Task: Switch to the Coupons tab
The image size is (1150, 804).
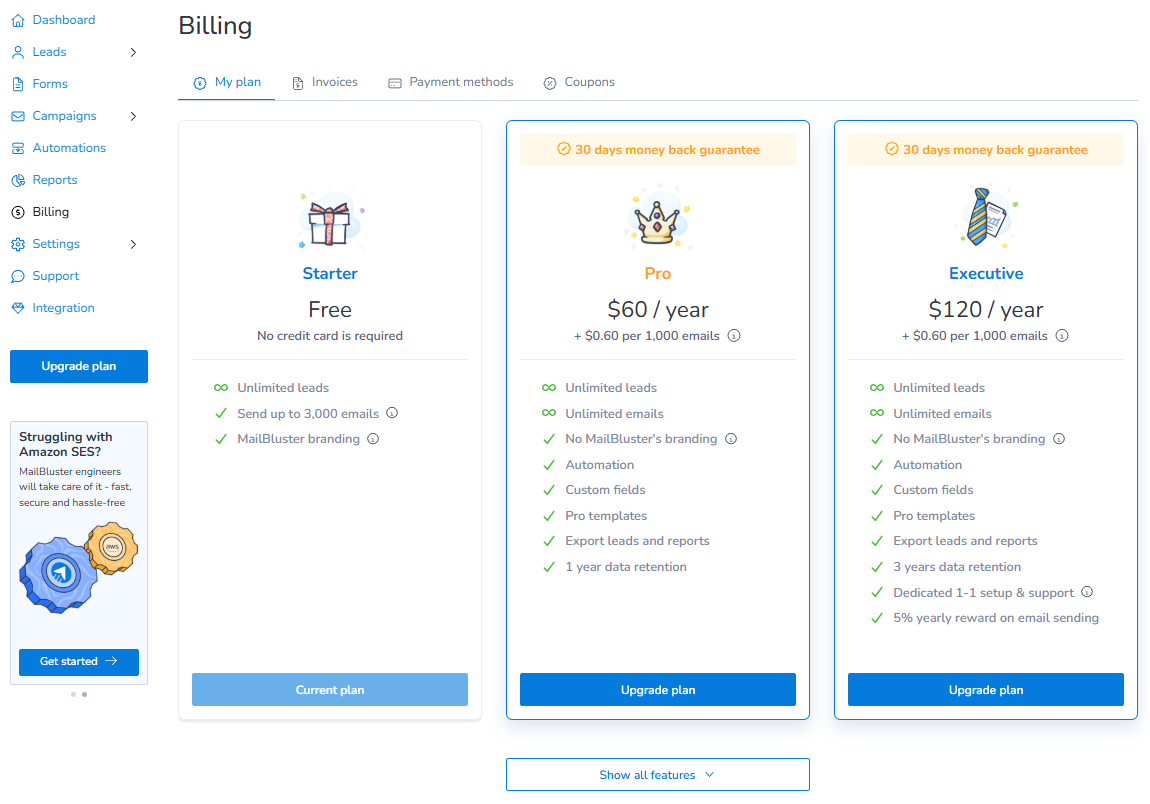Action: click(x=579, y=82)
